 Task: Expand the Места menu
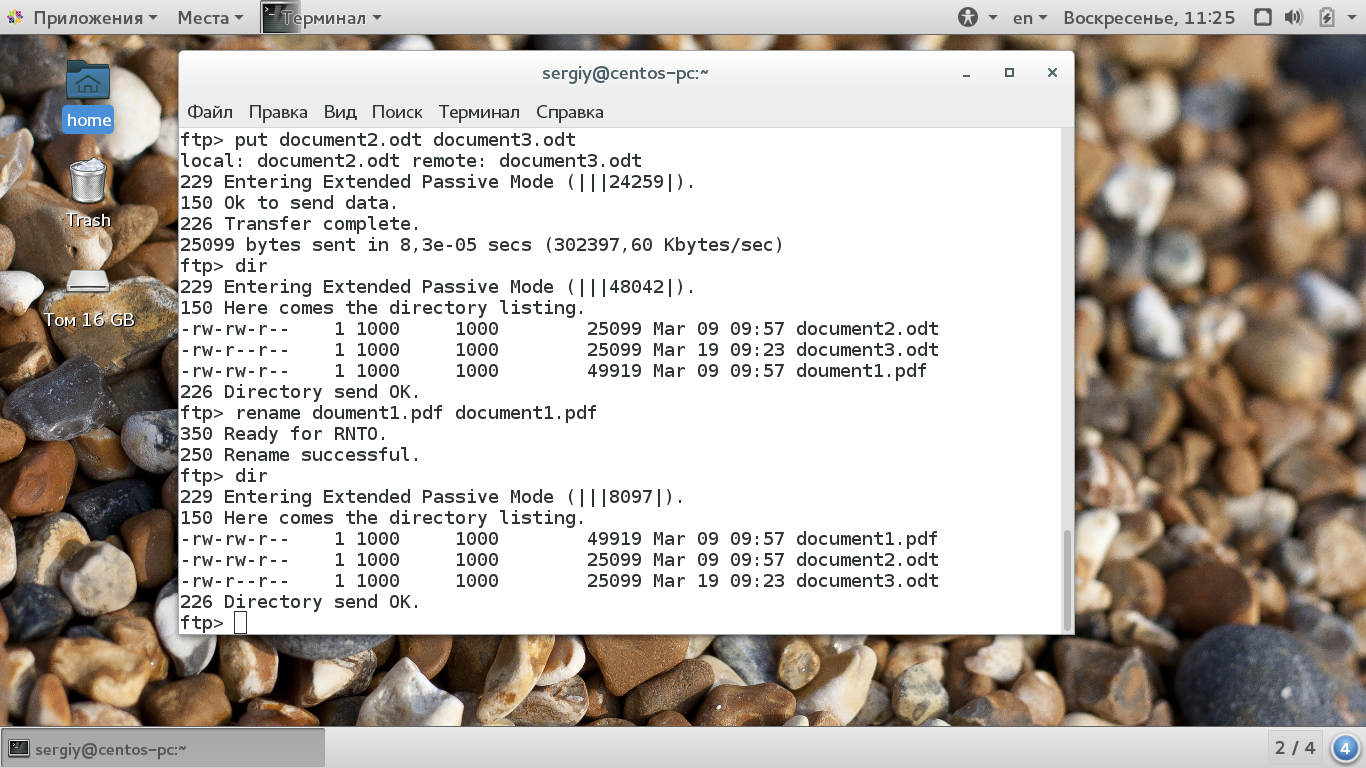[210, 17]
